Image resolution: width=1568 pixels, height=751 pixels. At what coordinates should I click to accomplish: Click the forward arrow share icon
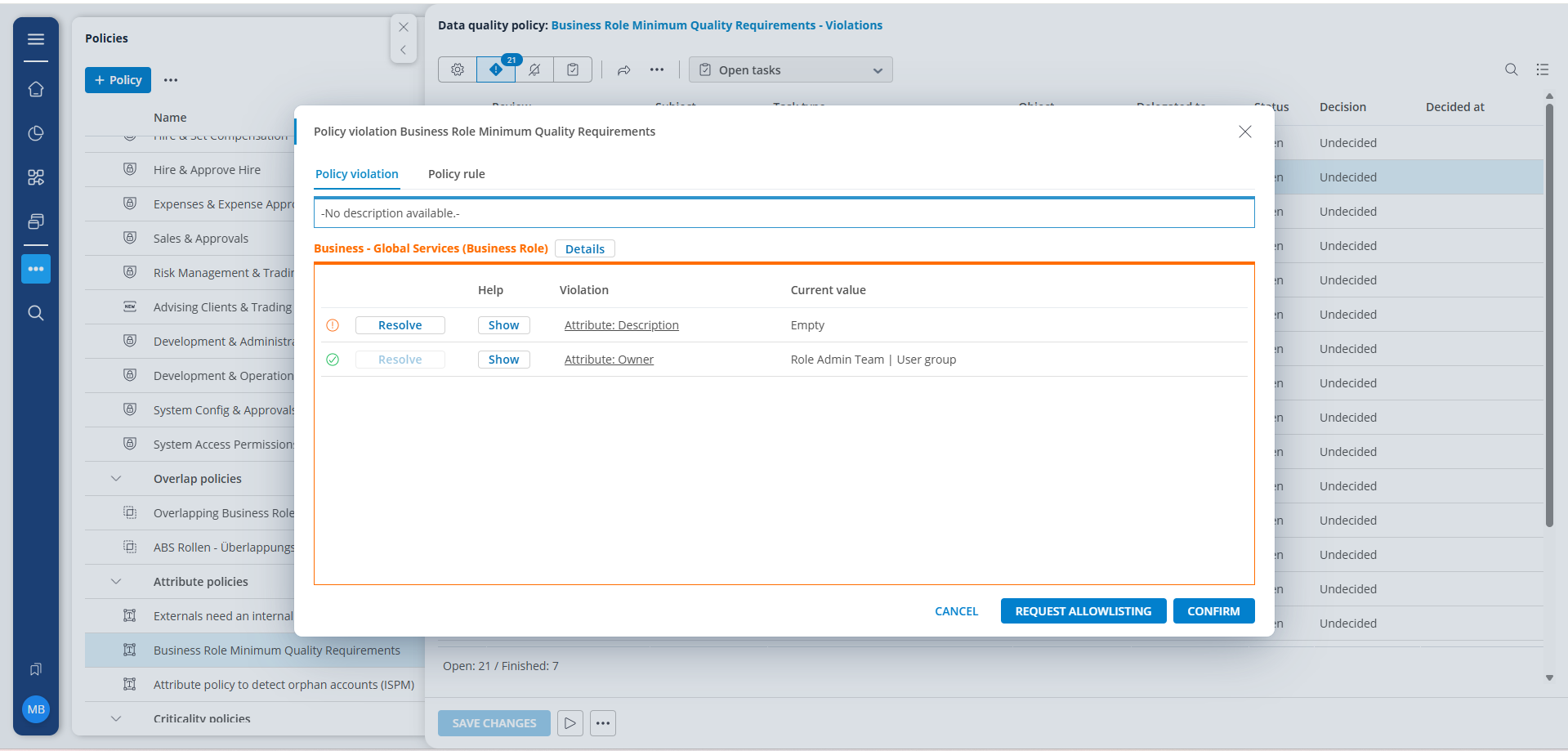coord(624,70)
